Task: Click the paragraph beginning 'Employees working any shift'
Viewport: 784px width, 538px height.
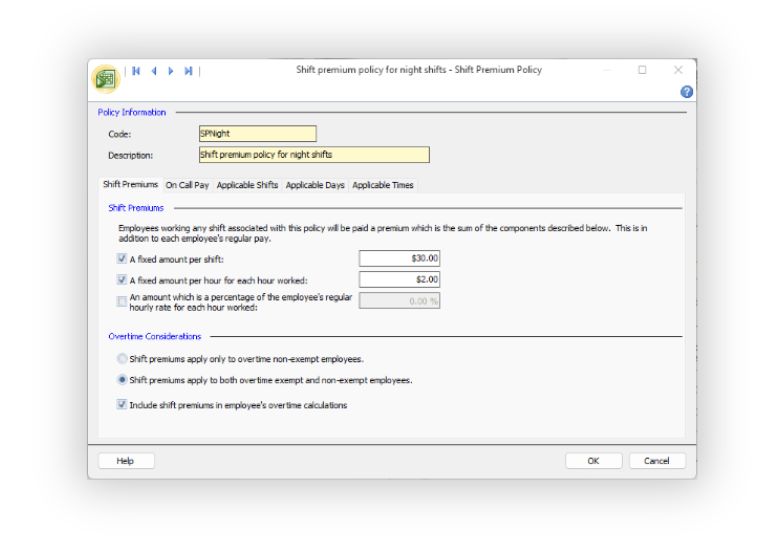Action: tap(382, 233)
